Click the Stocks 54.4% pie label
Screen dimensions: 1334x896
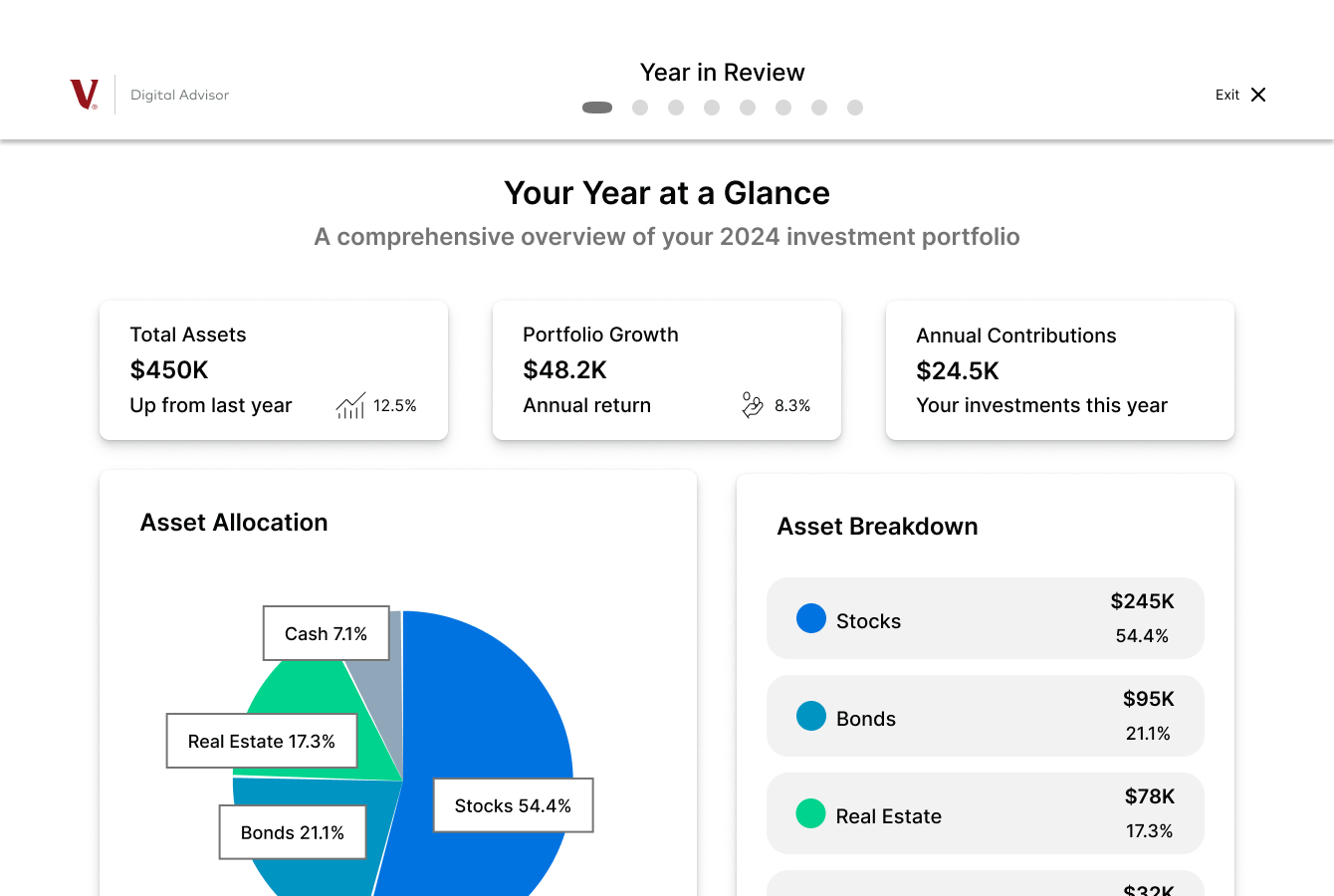[514, 805]
